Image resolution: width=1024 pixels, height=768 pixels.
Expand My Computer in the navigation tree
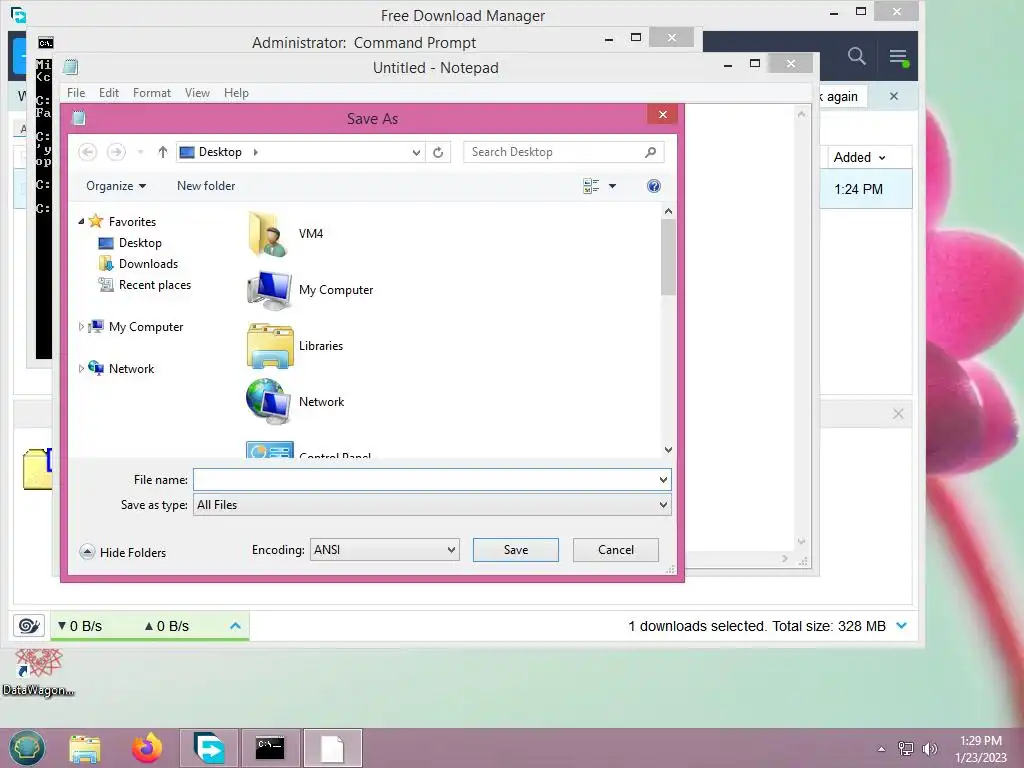point(81,327)
